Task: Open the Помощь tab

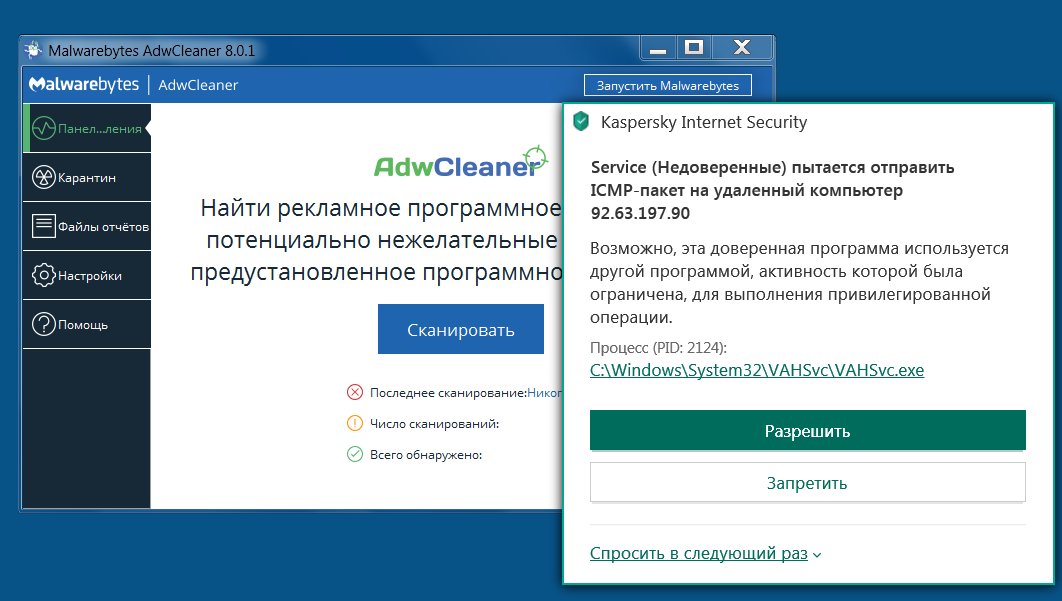Action: coord(87,325)
